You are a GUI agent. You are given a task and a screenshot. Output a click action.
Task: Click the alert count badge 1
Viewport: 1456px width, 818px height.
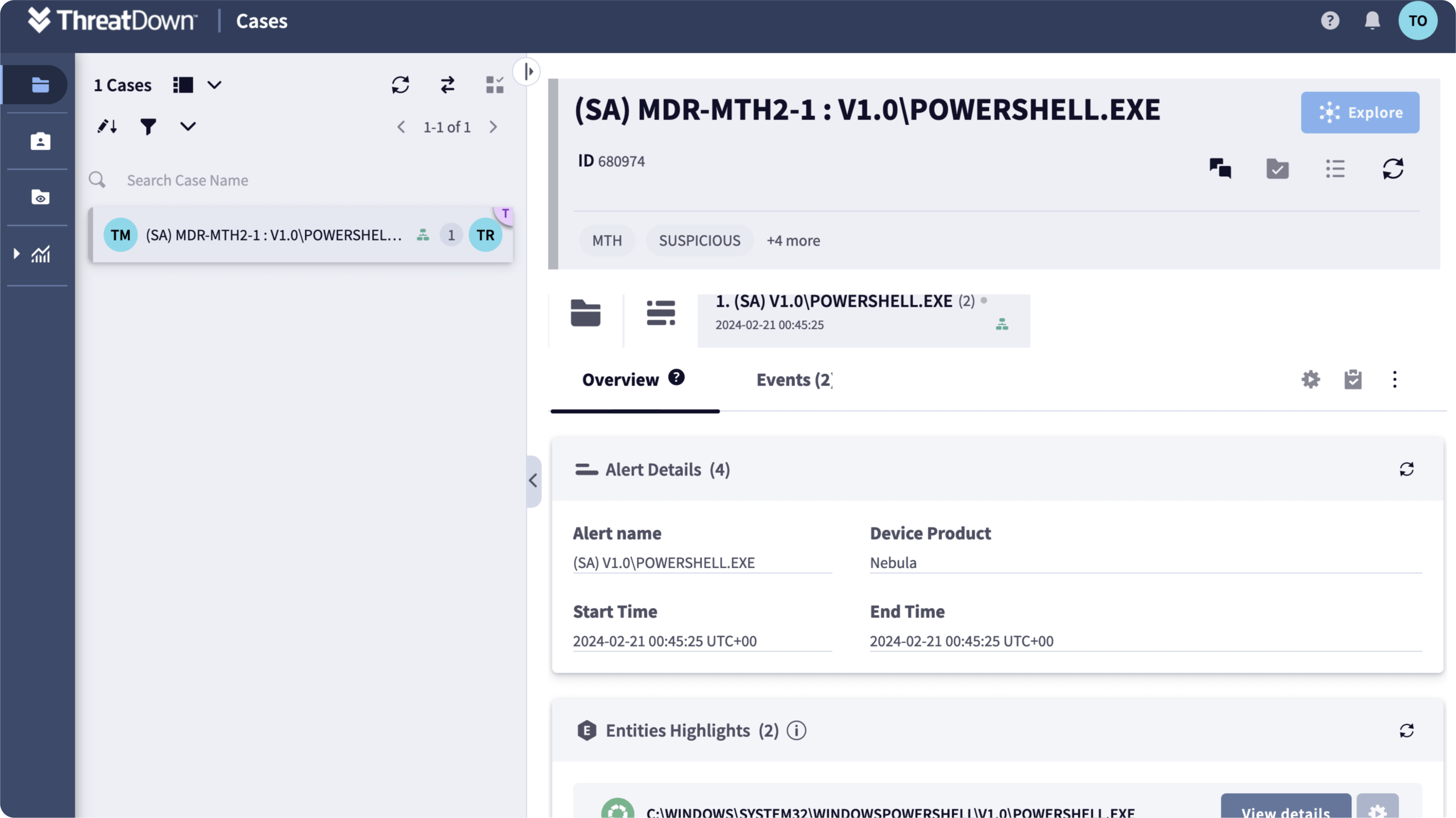[451, 235]
